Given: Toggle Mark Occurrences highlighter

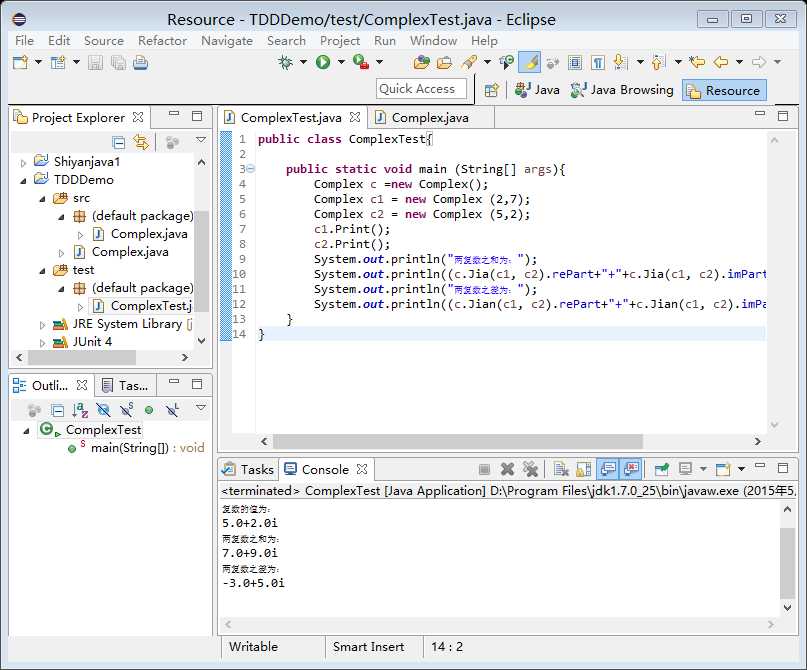Looking at the screenshot, I should click(530, 62).
